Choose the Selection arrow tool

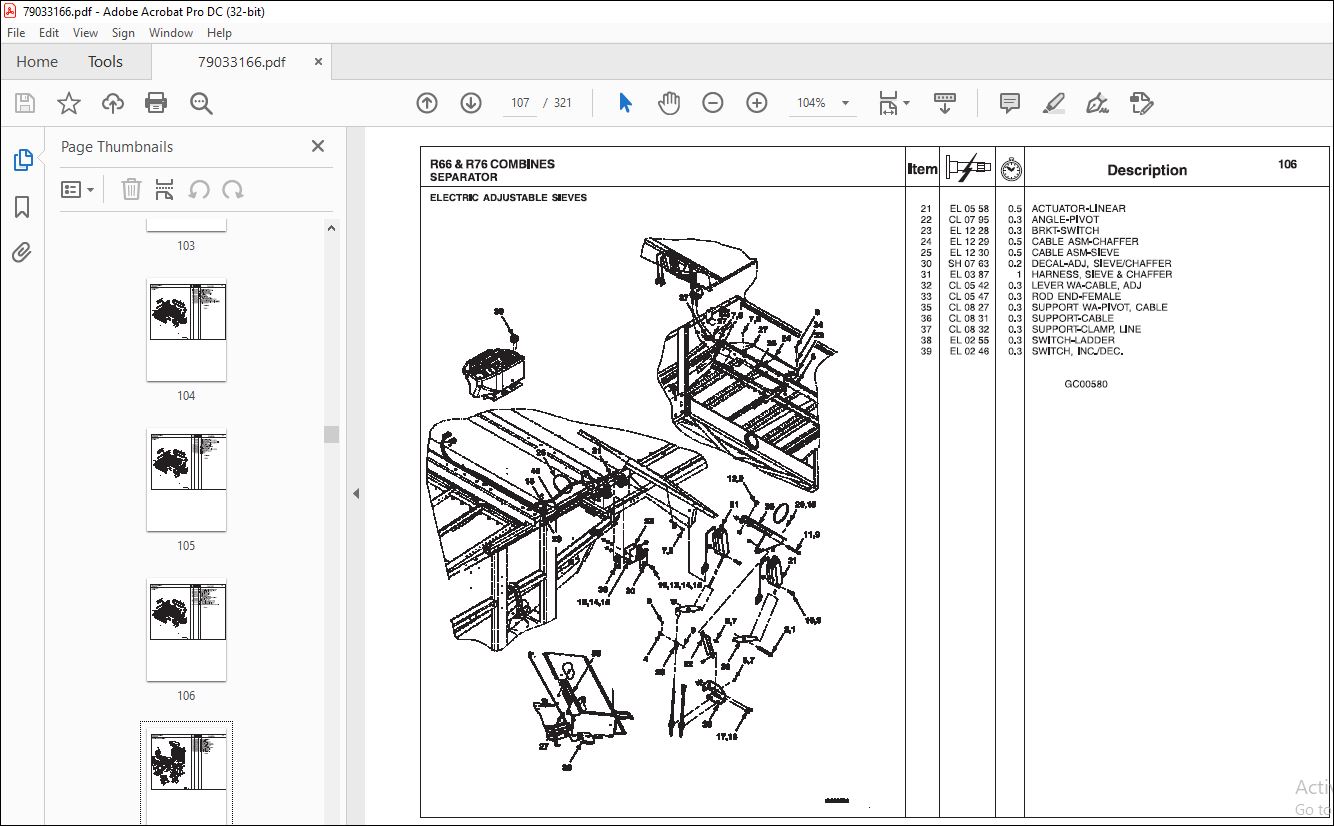pos(626,103)
